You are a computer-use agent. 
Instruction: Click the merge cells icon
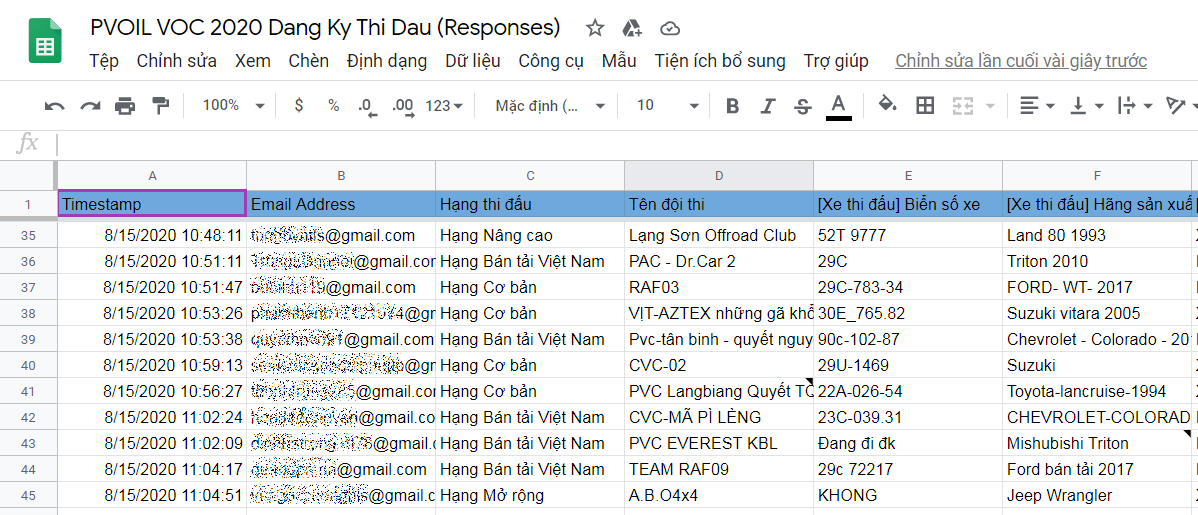pos(962,106)
